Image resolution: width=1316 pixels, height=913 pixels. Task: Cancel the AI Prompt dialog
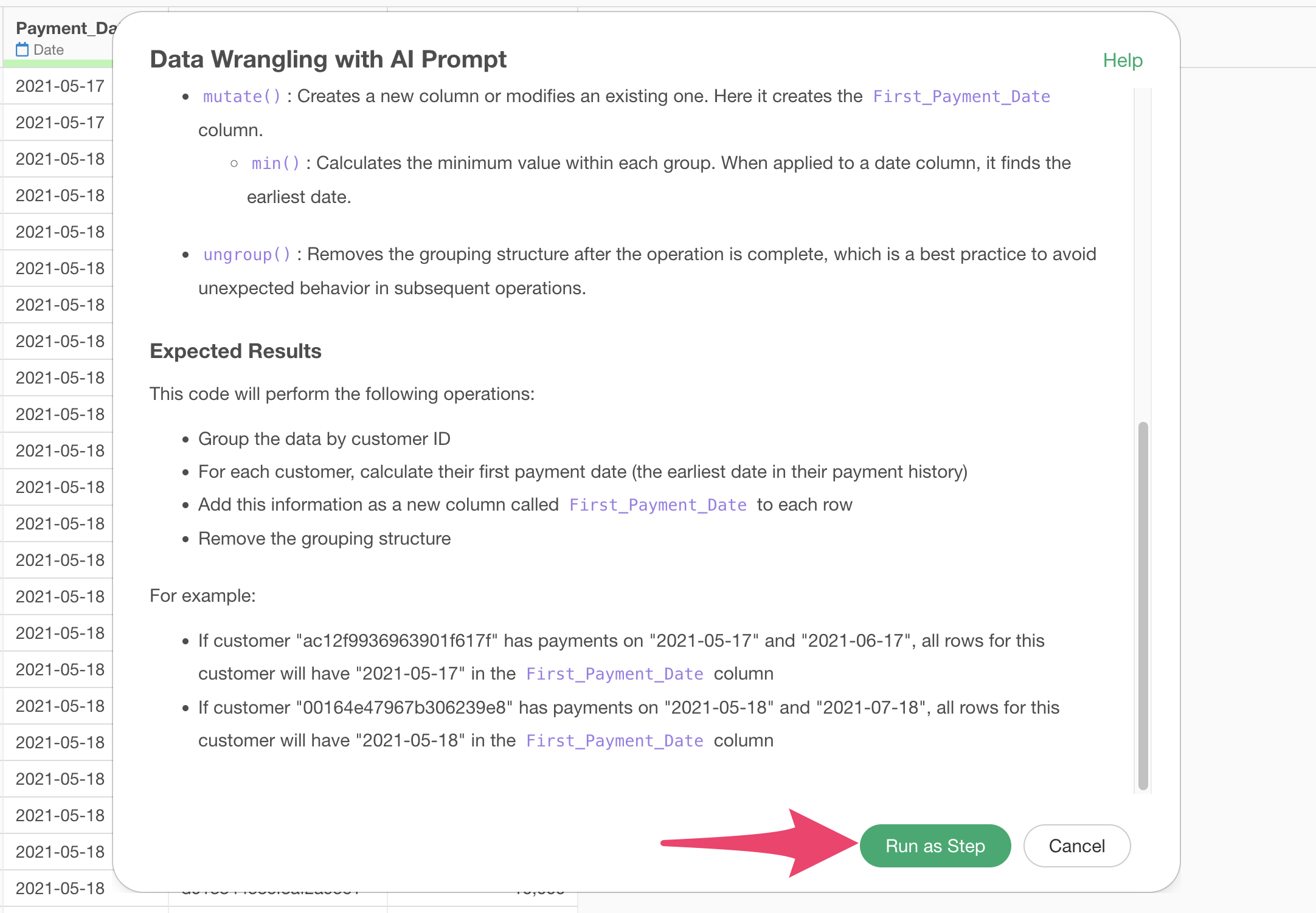click(1076, 846)
